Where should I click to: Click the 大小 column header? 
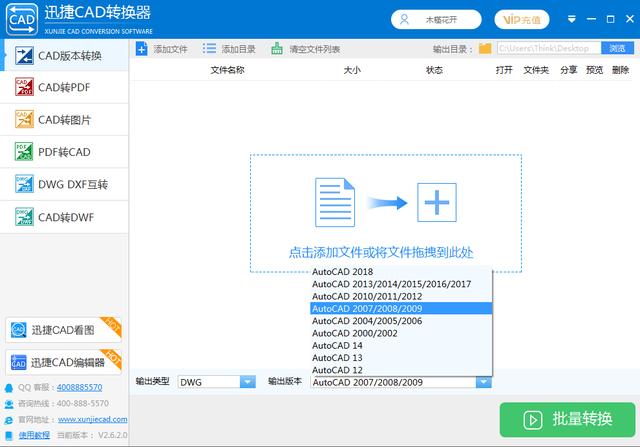[352, 70]
